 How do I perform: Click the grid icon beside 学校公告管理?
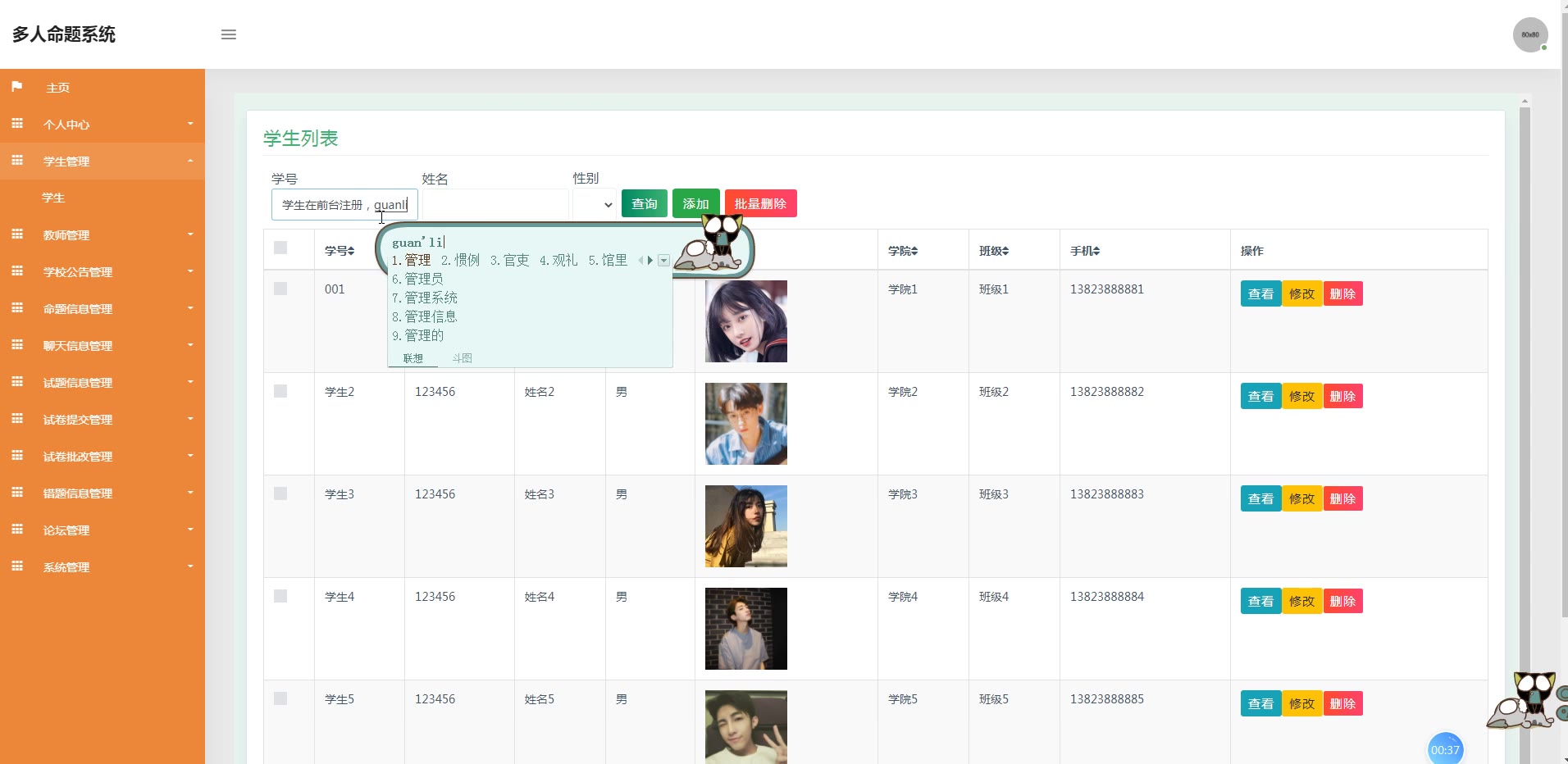pyautogui.click(x=17, y=271)
